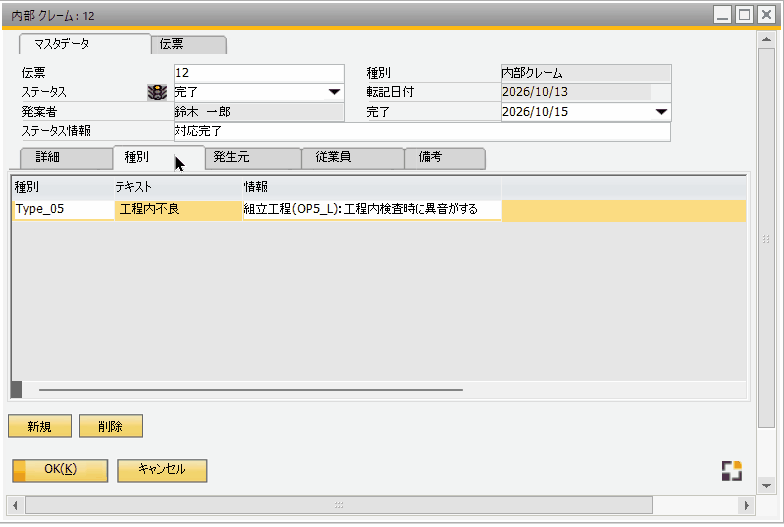Select the 種別 tab in the lower tab row
Viewport: 784px width, 527px height.
tap(159, 158)
